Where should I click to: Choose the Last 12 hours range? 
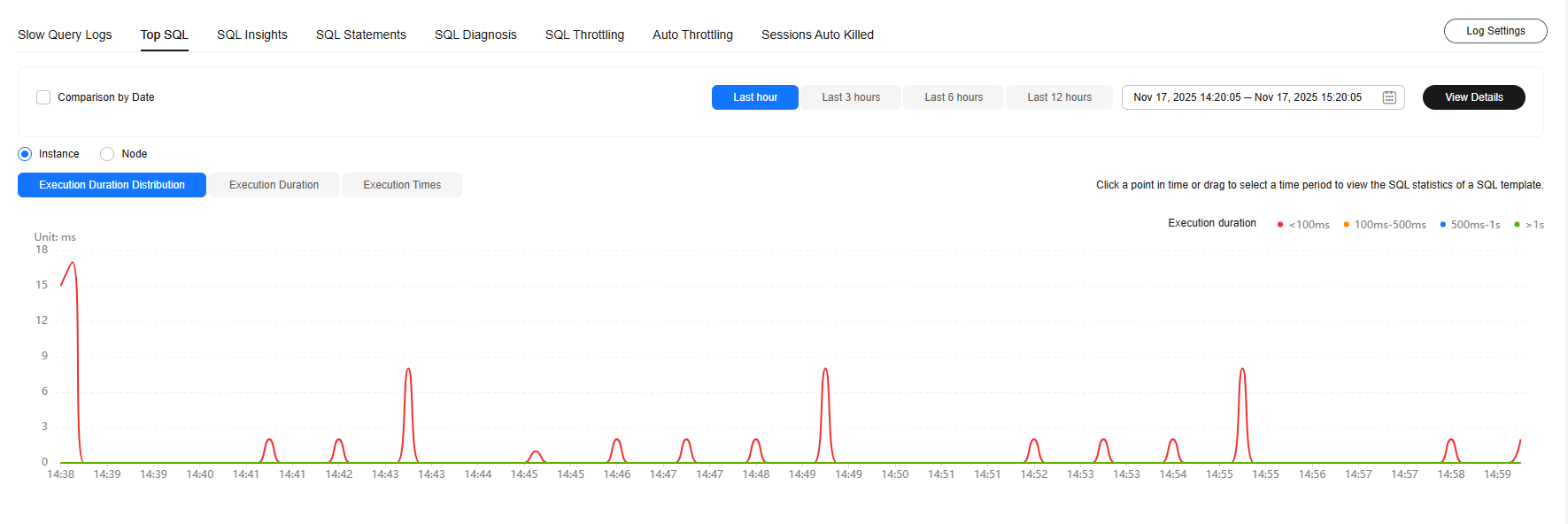pos(1059,97)
